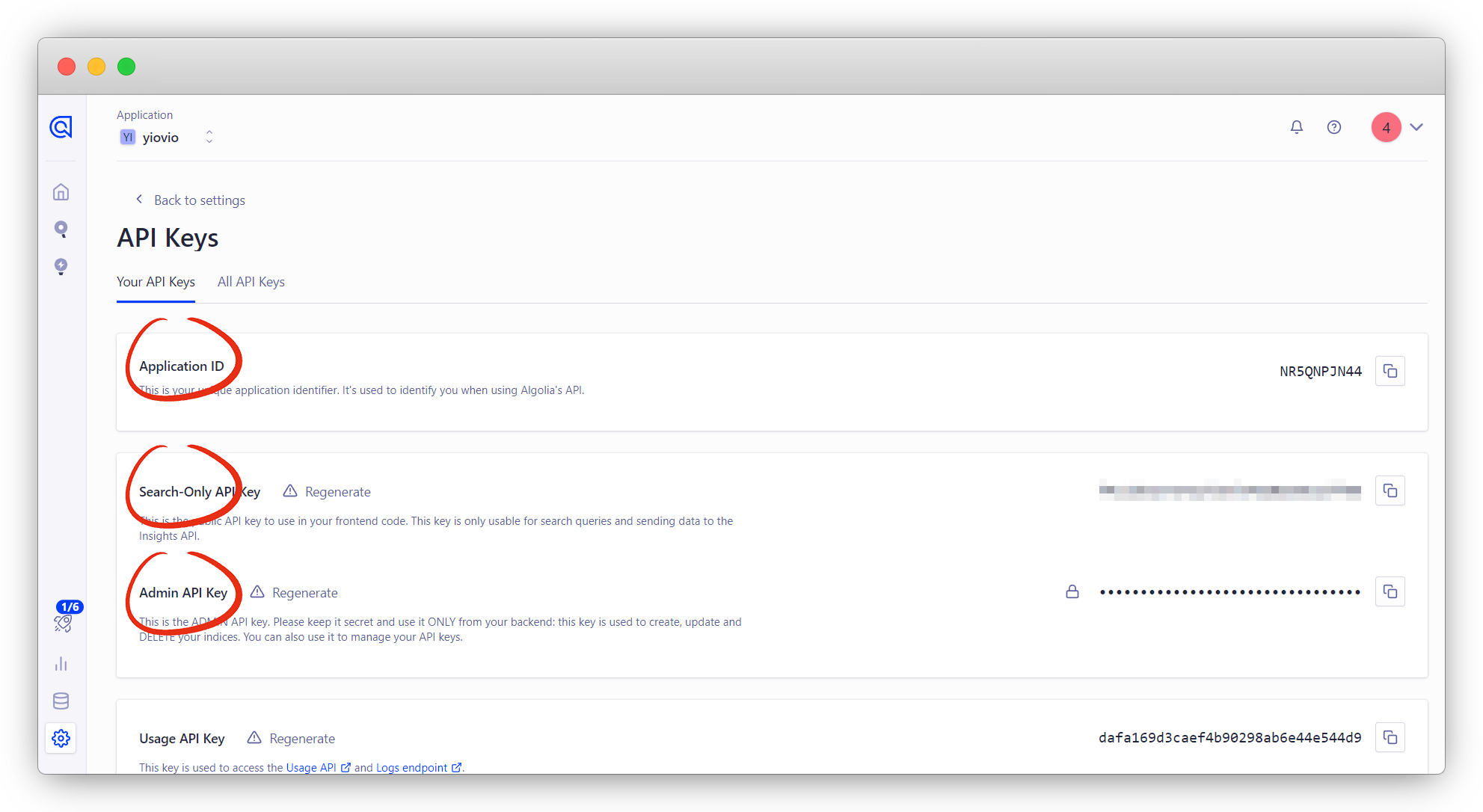Open the Data sources database icon in the sidebar
Viewport: 1483px width, 812px height.
[61, 701]
